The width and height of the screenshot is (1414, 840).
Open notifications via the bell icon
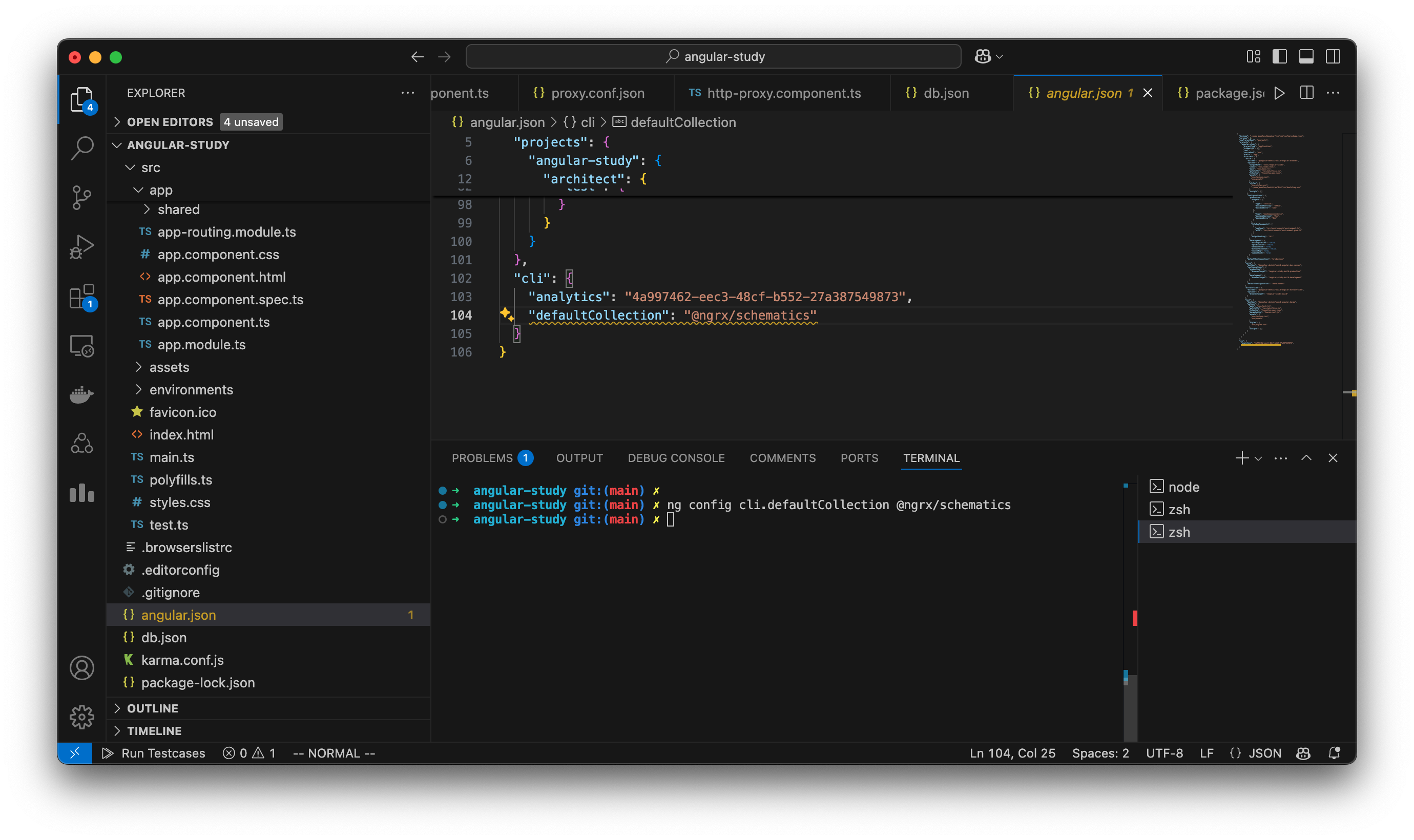click(1335, 753)
